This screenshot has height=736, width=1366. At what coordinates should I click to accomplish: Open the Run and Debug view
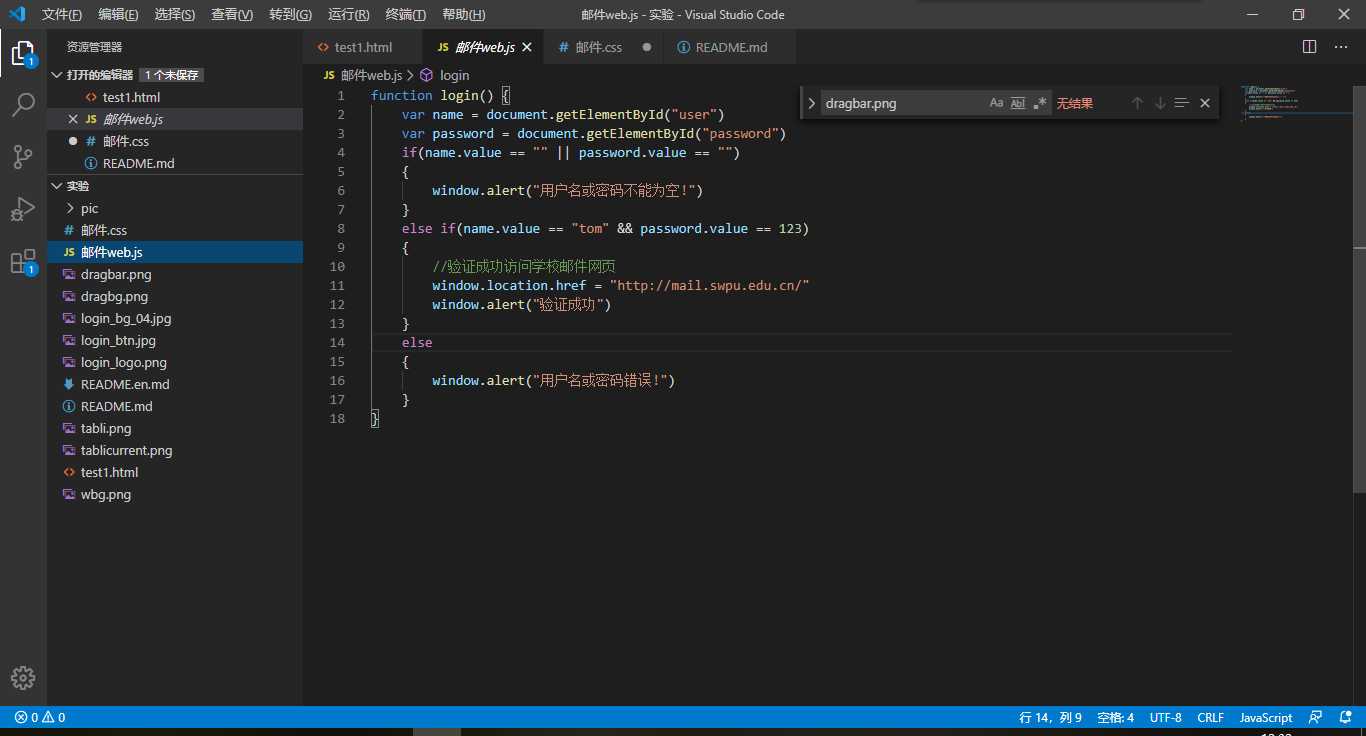pos(23,209)
